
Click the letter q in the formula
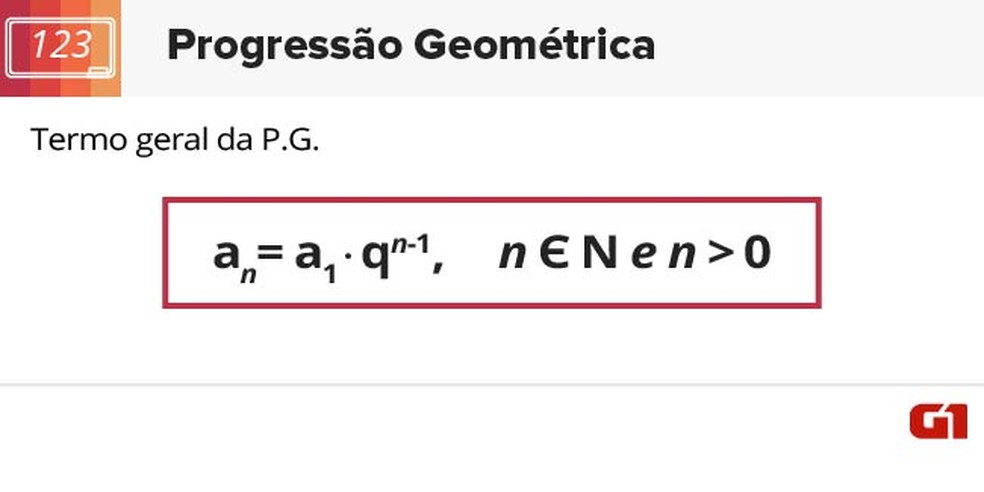point(377,259)
